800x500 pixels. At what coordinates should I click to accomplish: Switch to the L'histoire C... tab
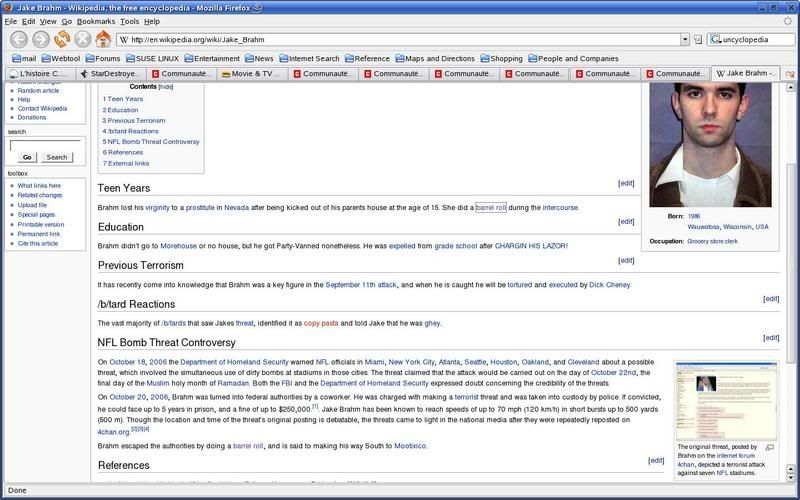(x=40, y=73)
